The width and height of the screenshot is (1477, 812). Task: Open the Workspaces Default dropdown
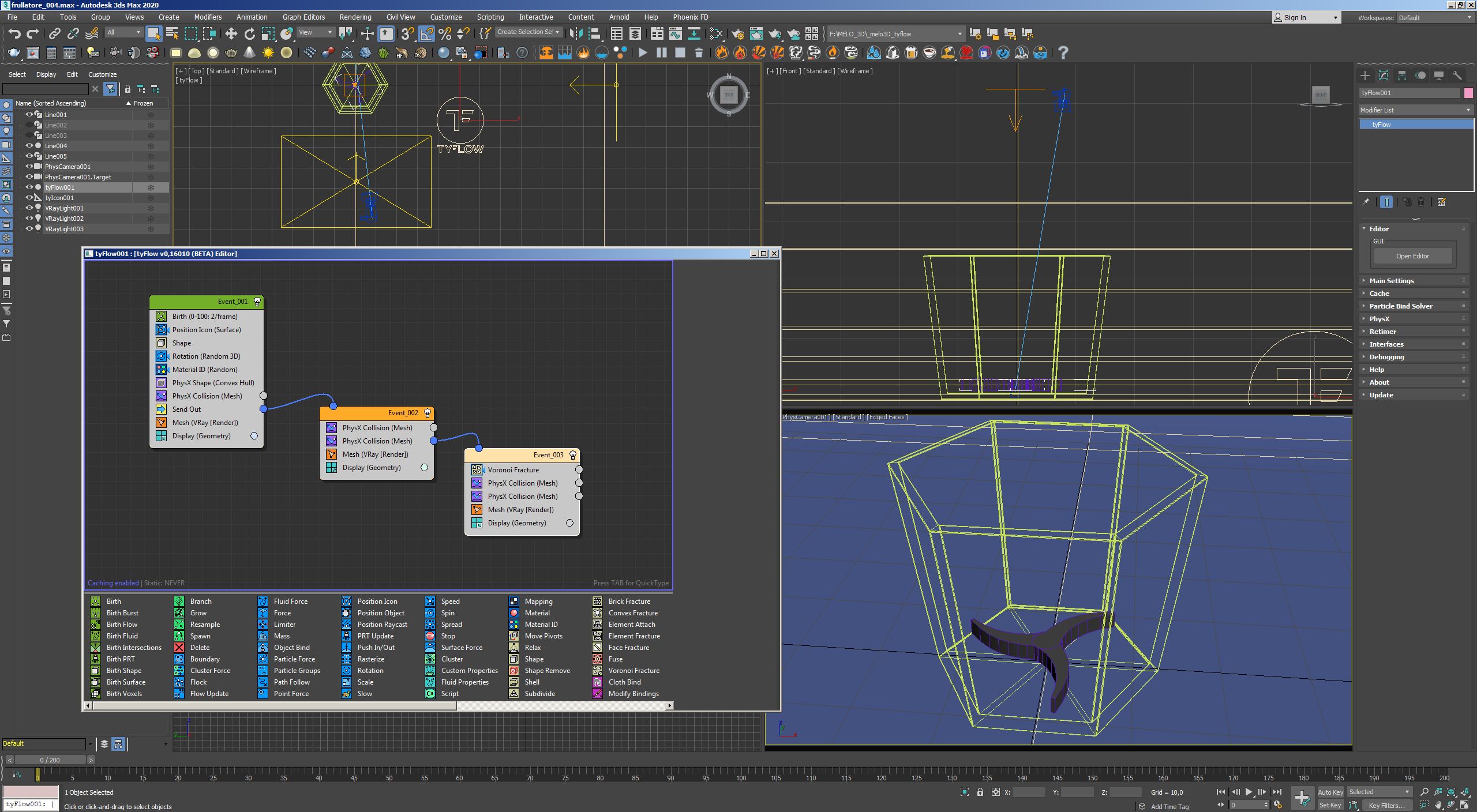tap(1434, 18)
